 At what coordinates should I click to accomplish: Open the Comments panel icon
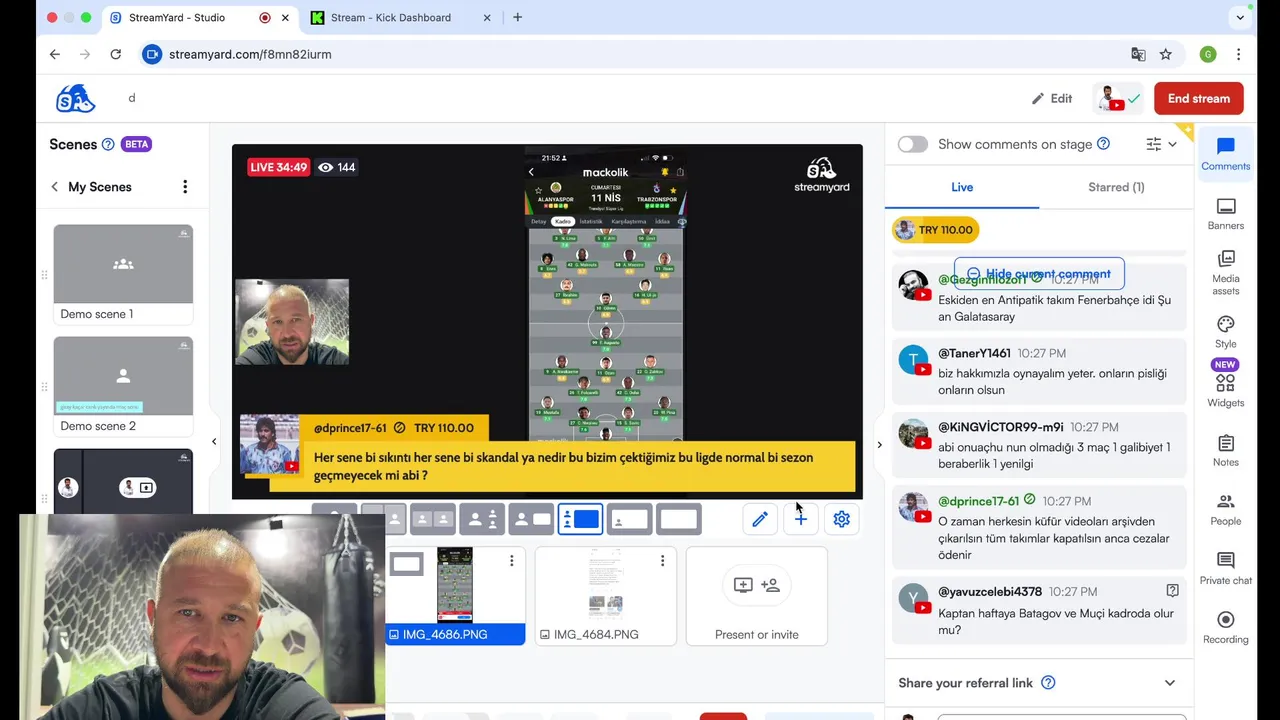click(1226, 154)
